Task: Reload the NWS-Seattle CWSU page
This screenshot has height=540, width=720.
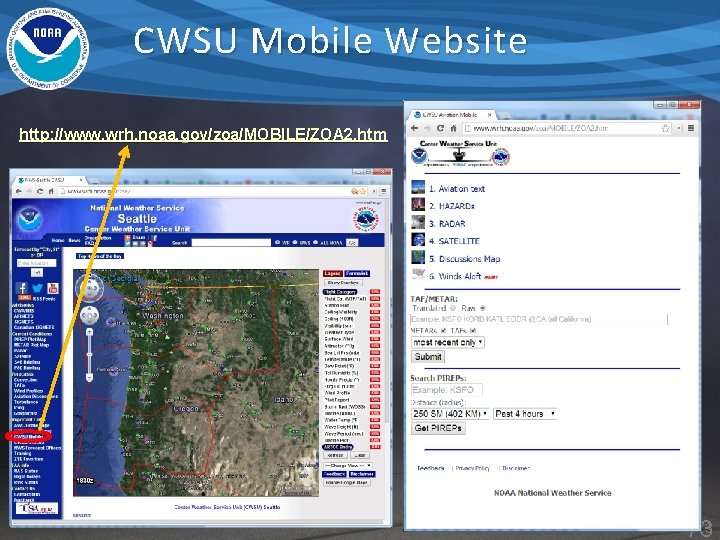Action: pos(39,191)
